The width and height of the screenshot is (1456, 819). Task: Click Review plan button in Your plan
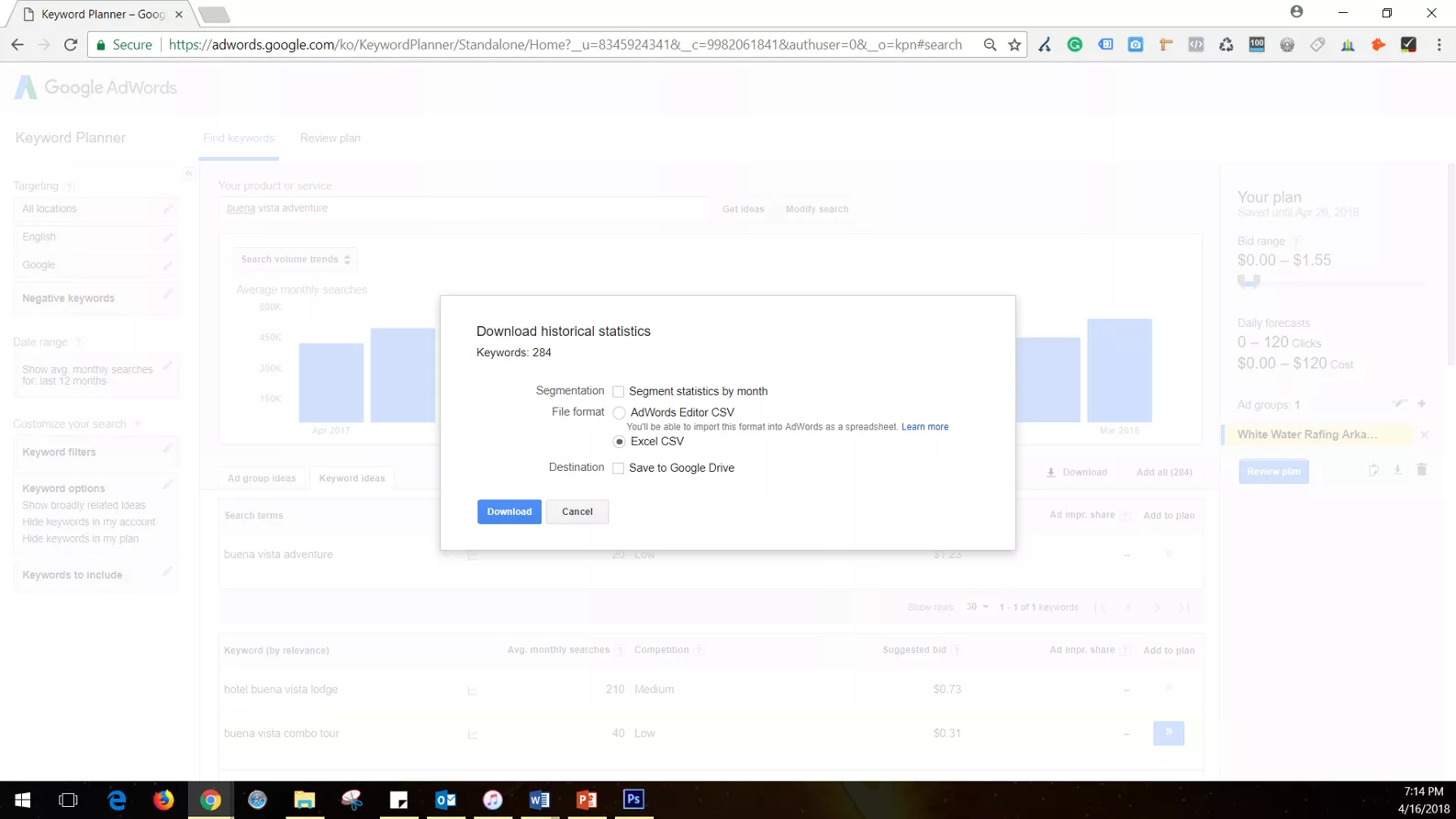(x=1273, y=471)
